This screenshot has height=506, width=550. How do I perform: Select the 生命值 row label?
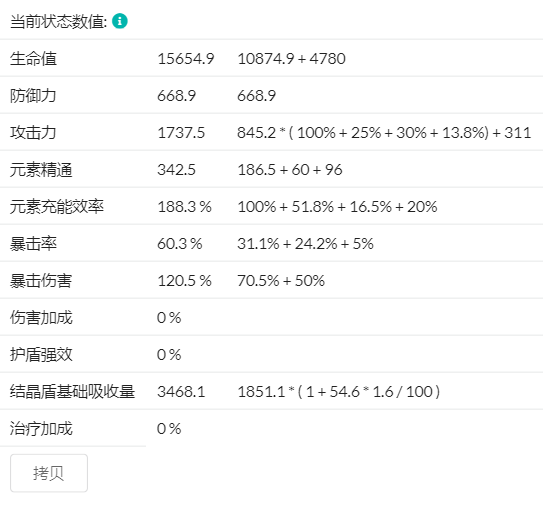[x=33, y=59]
